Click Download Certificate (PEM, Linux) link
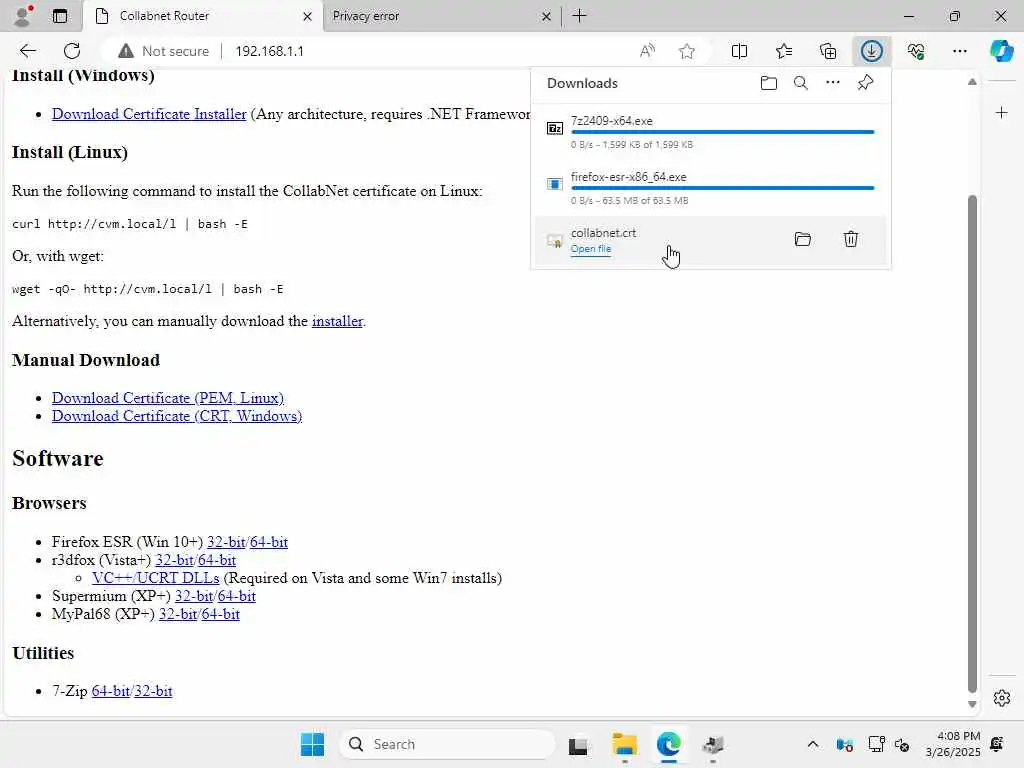 [x=168, y=398]
